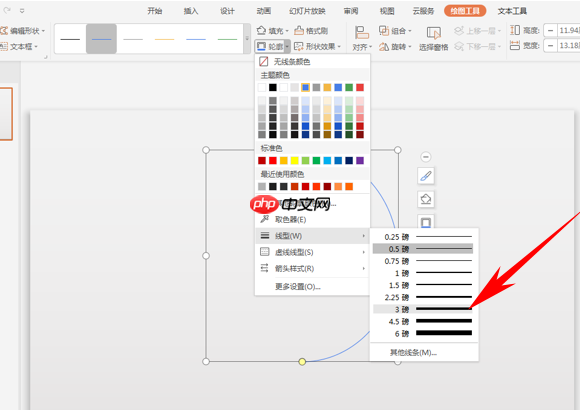
Task: Click the floating outline square icon
Action: pos(426,222)
